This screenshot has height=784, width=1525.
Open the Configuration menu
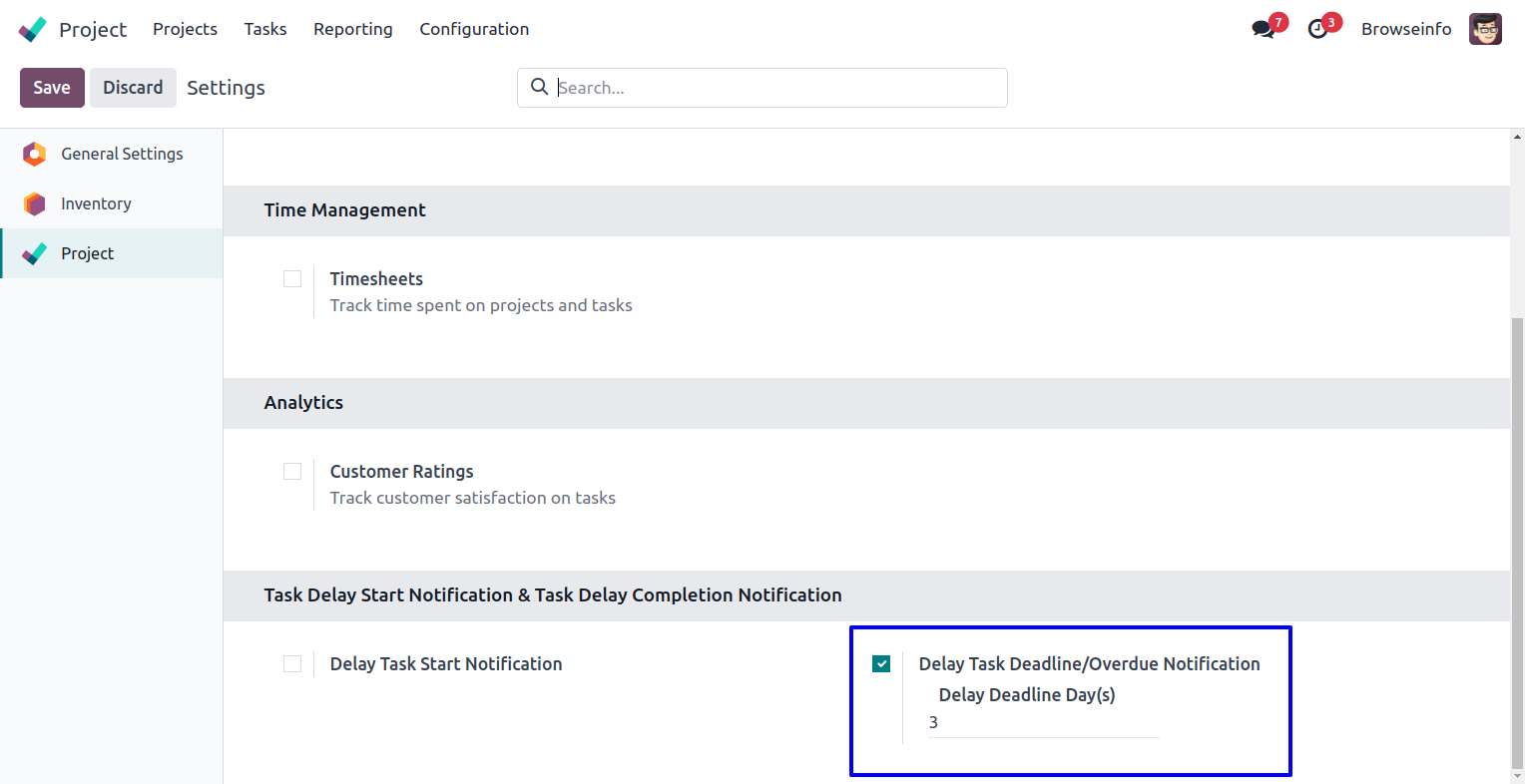[474, 29]
